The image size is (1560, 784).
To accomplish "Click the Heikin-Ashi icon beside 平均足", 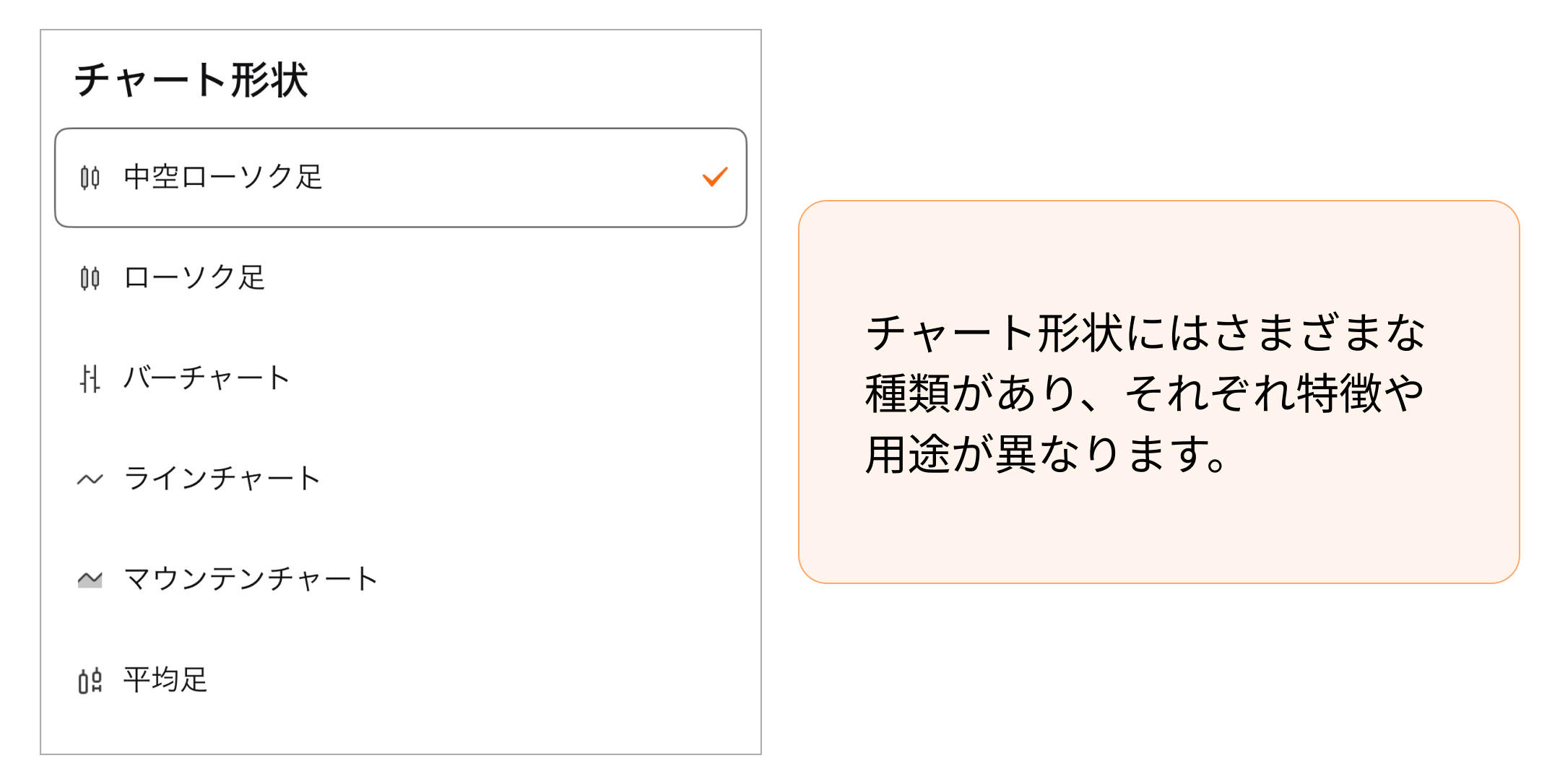I will click(x=90, y=680).
